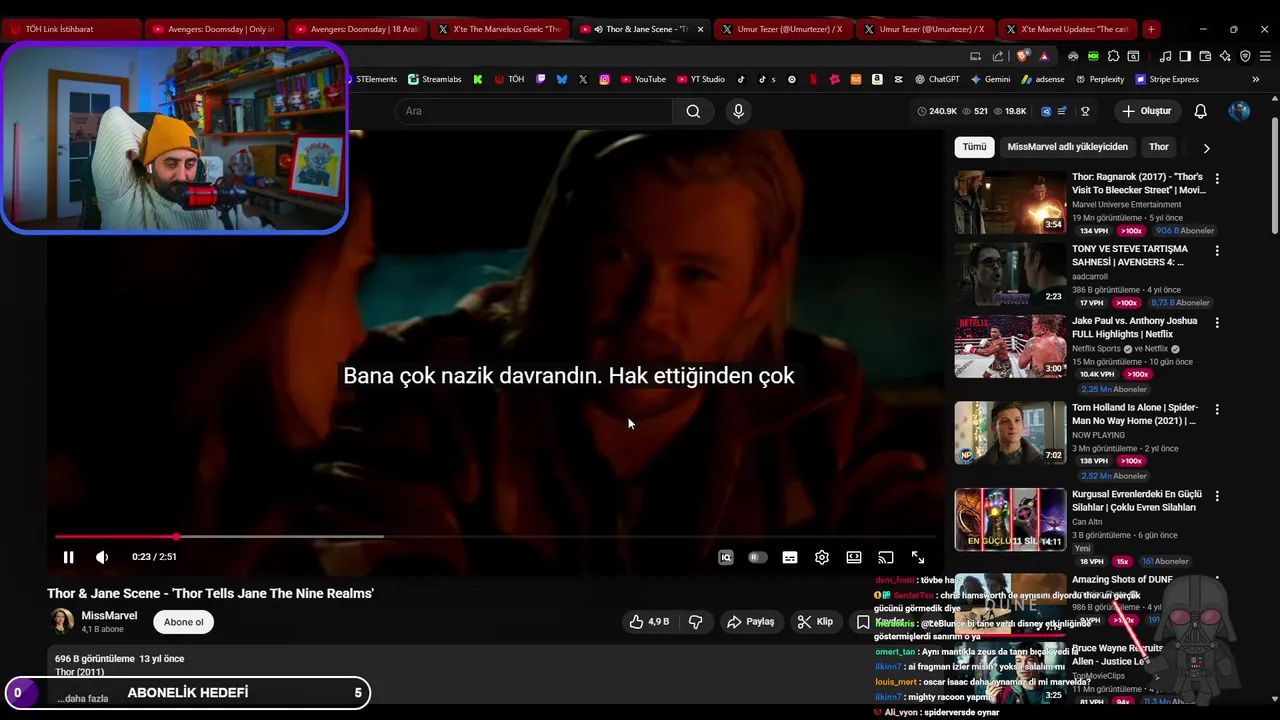Select the Thor filter chip

tap(1159, 147)
